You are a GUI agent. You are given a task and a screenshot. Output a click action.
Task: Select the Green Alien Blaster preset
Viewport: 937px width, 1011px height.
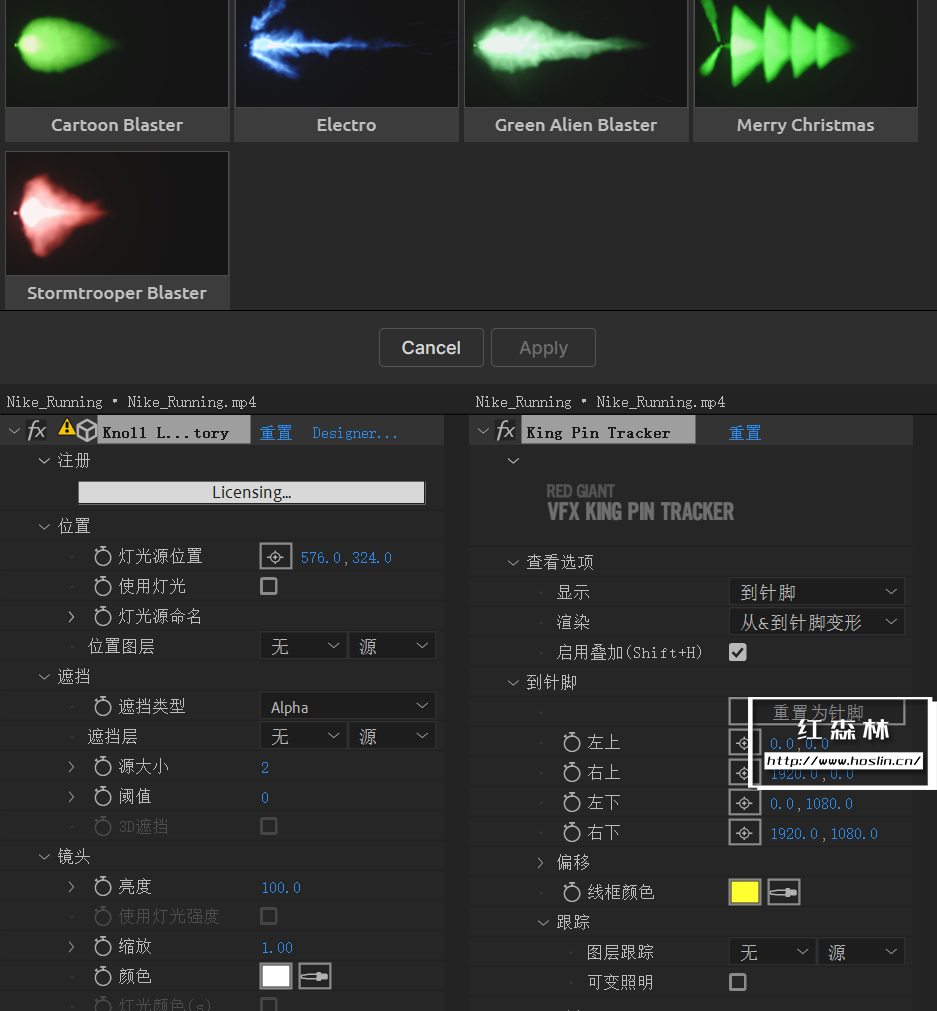click(577, 70)
